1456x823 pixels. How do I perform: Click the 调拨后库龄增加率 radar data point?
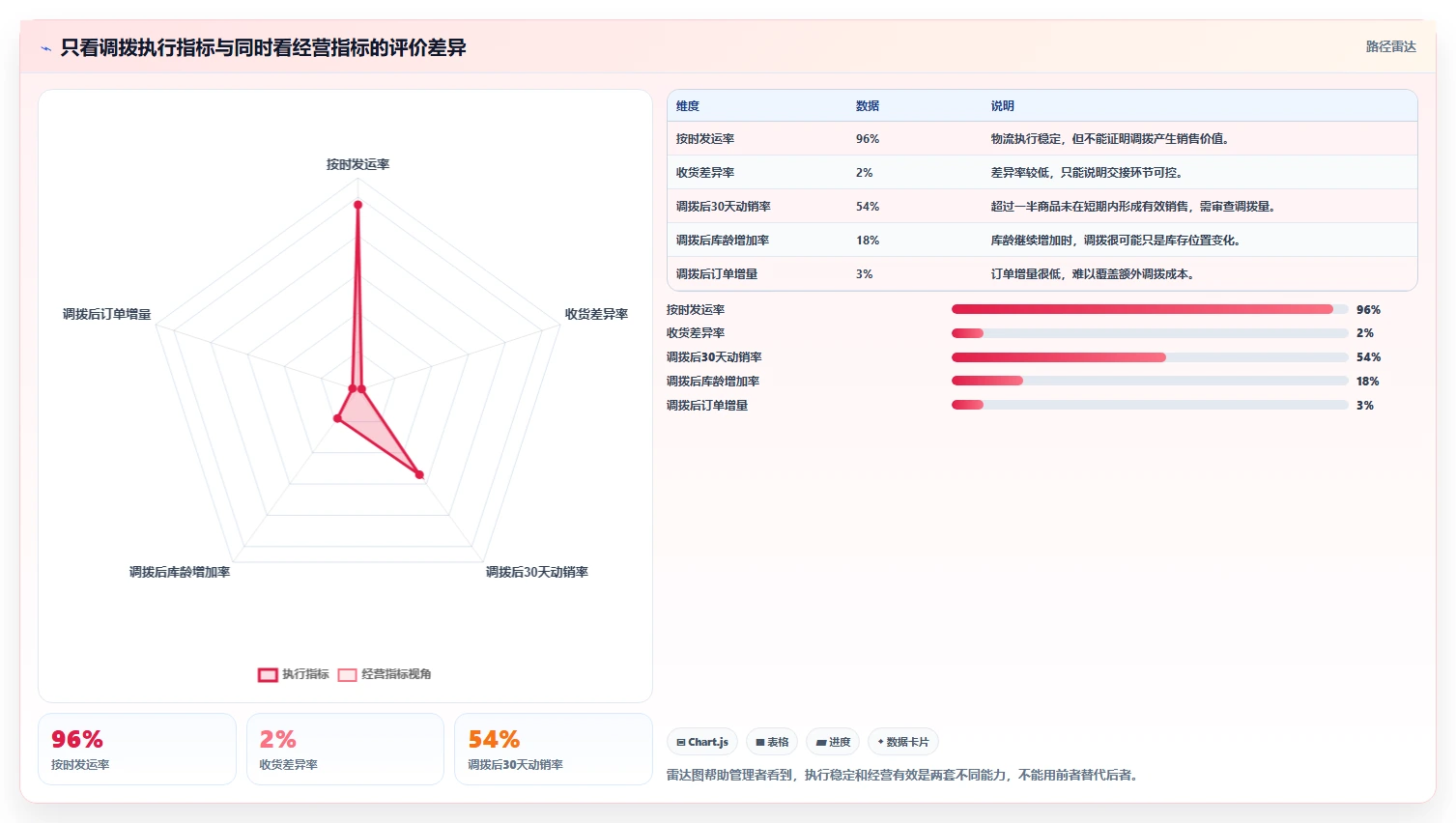[337, 418]
